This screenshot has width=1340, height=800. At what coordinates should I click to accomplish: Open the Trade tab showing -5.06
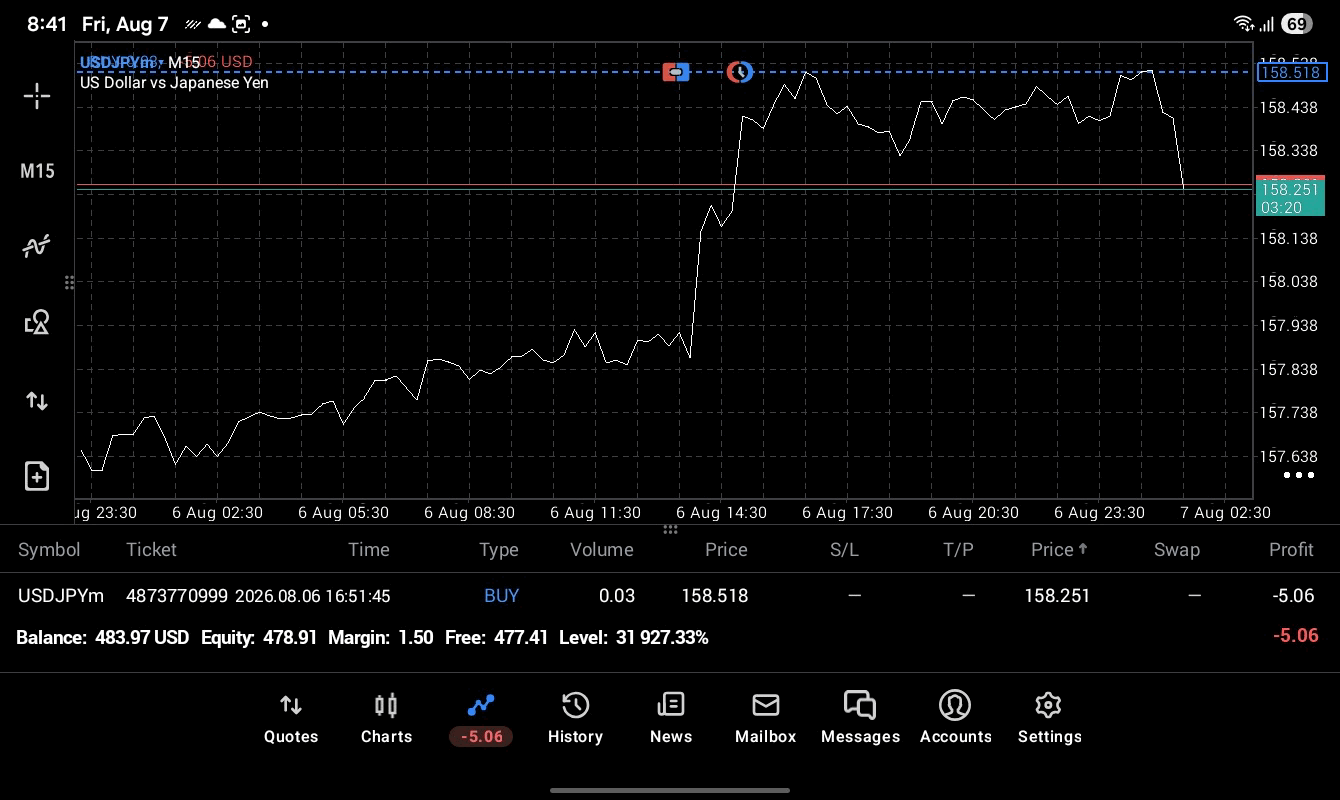(x=481, y=719)
